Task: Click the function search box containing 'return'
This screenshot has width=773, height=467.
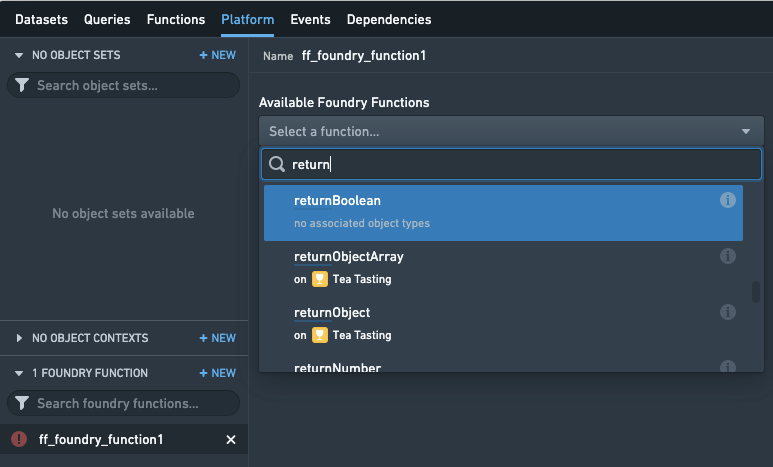Action: coord(511,164)
